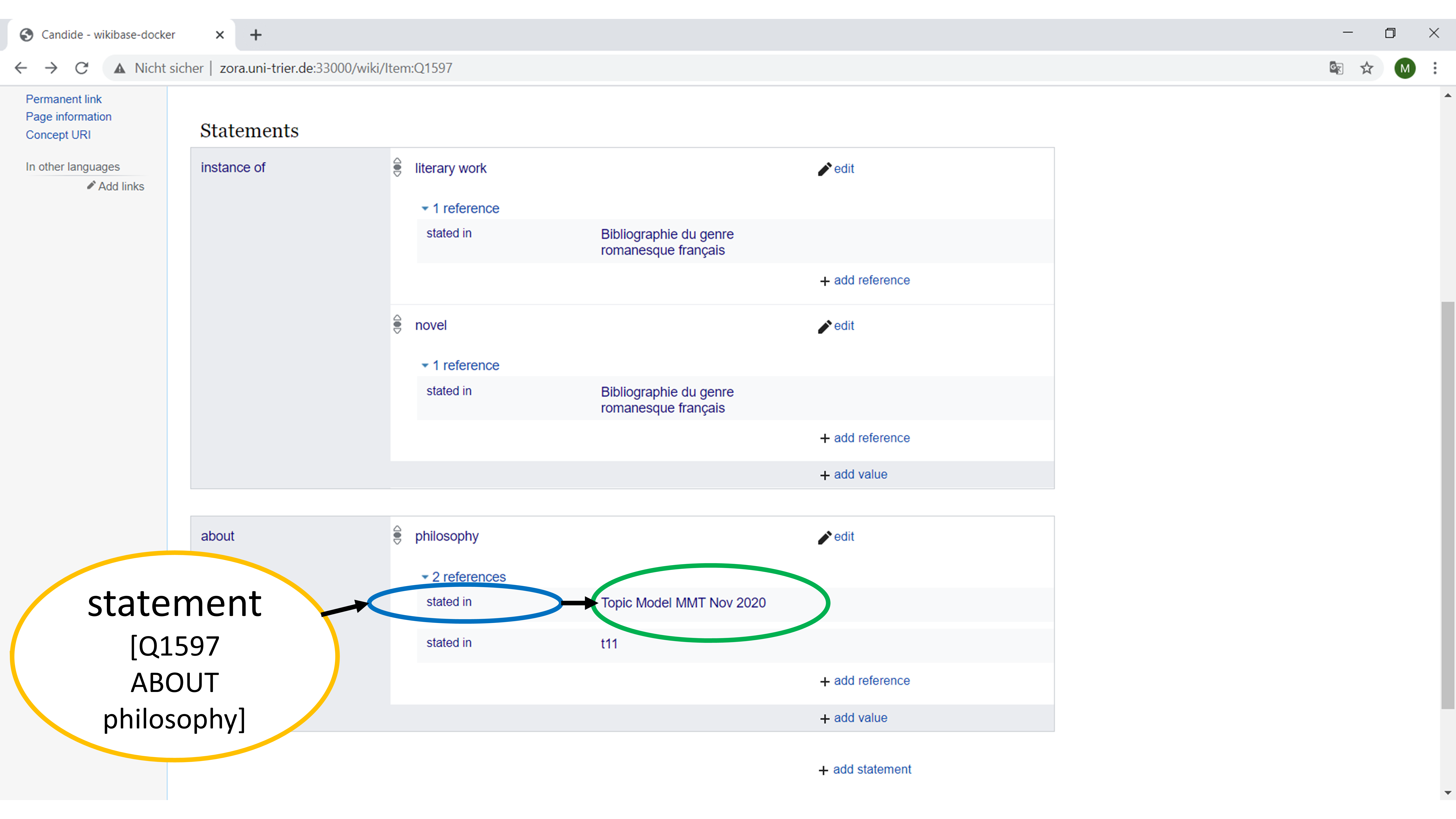
Task: Minimize the browser window
Action: coord(1348,33)
